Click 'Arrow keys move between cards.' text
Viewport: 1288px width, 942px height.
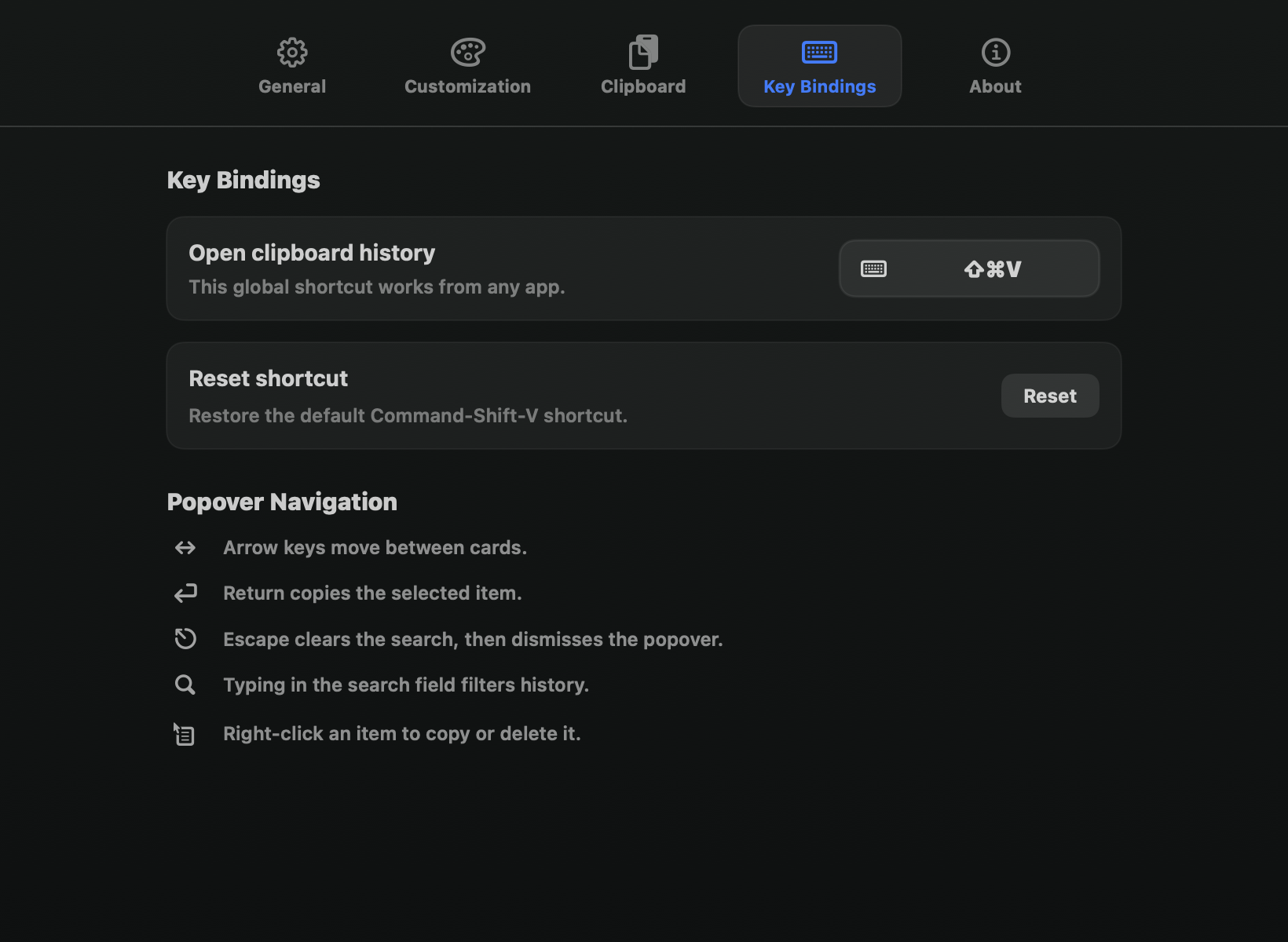point(375,548)
